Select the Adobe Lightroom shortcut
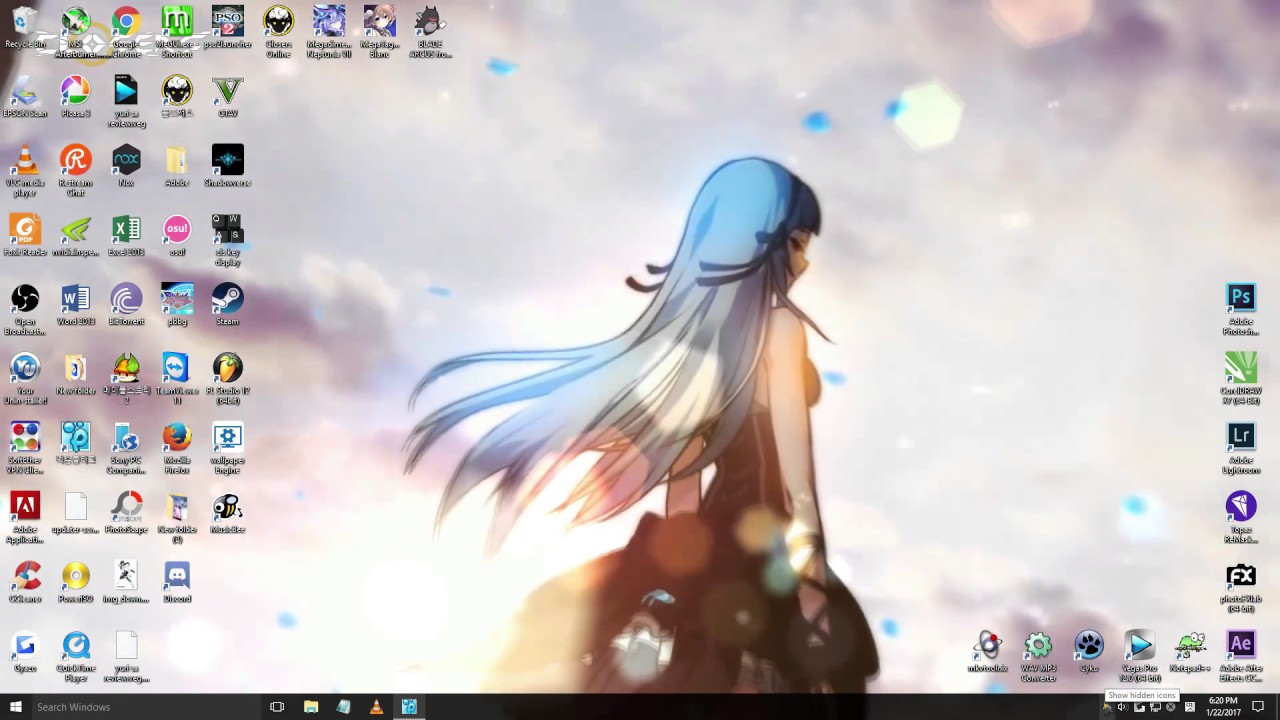 pos(1241,447)
